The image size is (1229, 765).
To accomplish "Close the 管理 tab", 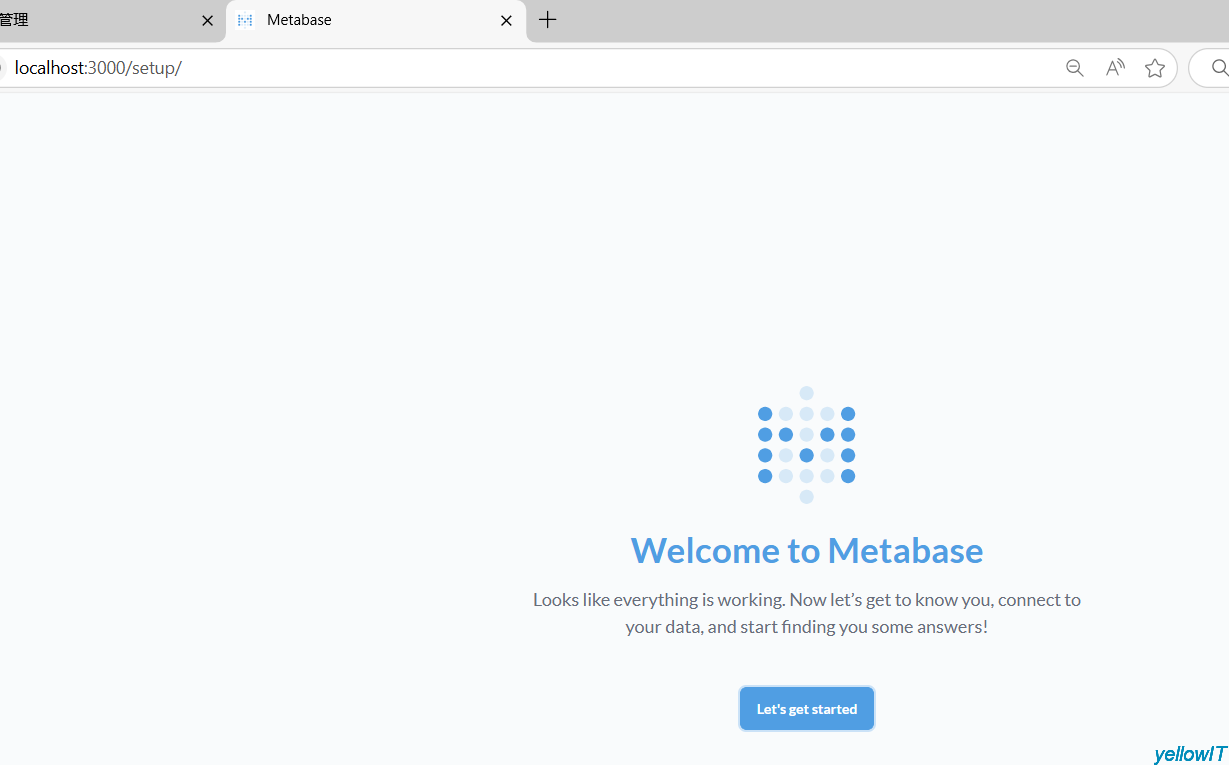I will [x=207, y=20].
